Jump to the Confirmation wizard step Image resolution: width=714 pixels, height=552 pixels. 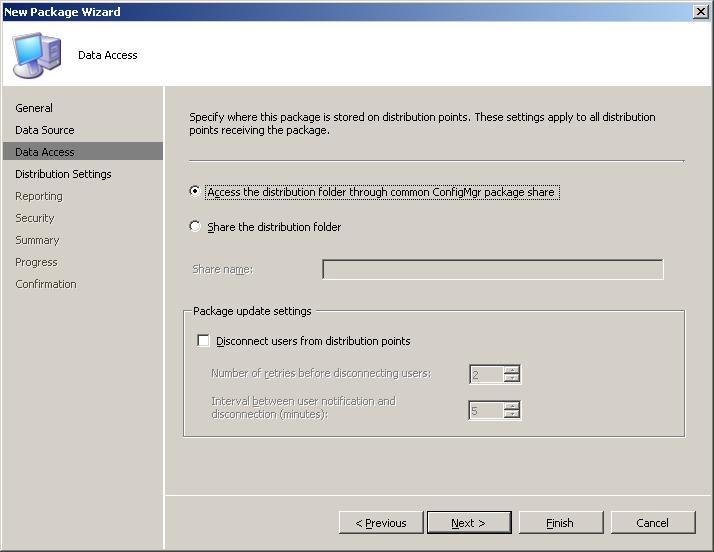point(46,284)
